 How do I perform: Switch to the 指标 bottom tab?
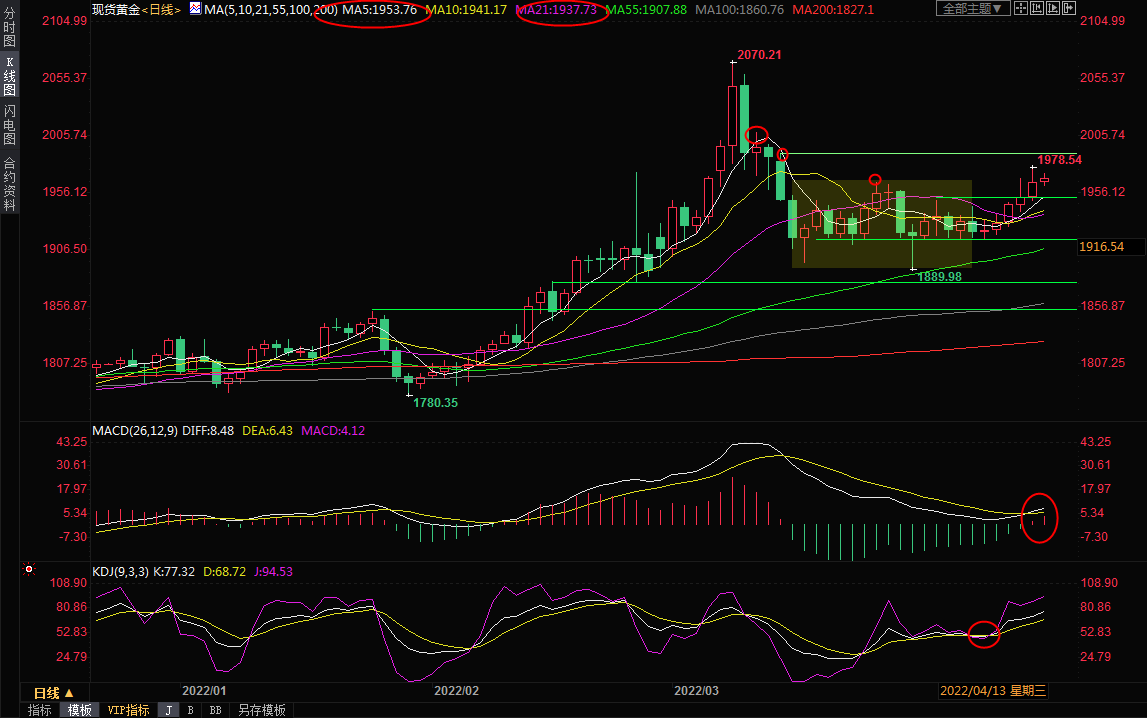coord(40,710)
